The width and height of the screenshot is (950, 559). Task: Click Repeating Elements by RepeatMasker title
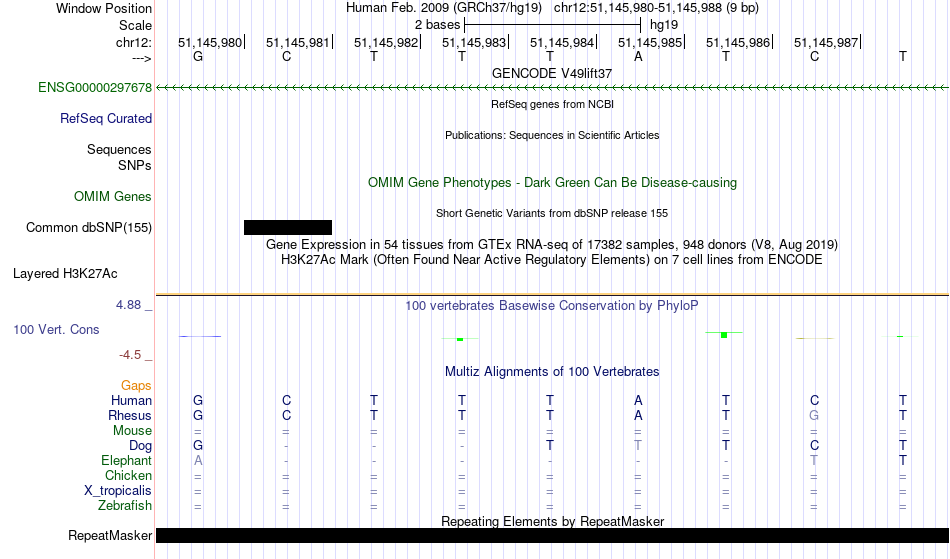tap(553, 521)
